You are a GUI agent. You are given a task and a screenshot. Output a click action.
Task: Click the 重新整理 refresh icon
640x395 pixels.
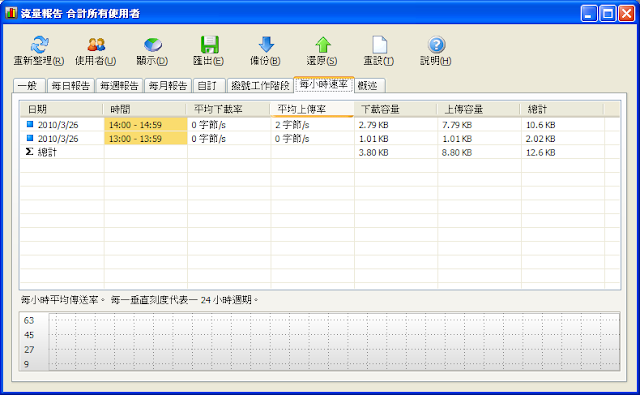(x=39, y=44)
